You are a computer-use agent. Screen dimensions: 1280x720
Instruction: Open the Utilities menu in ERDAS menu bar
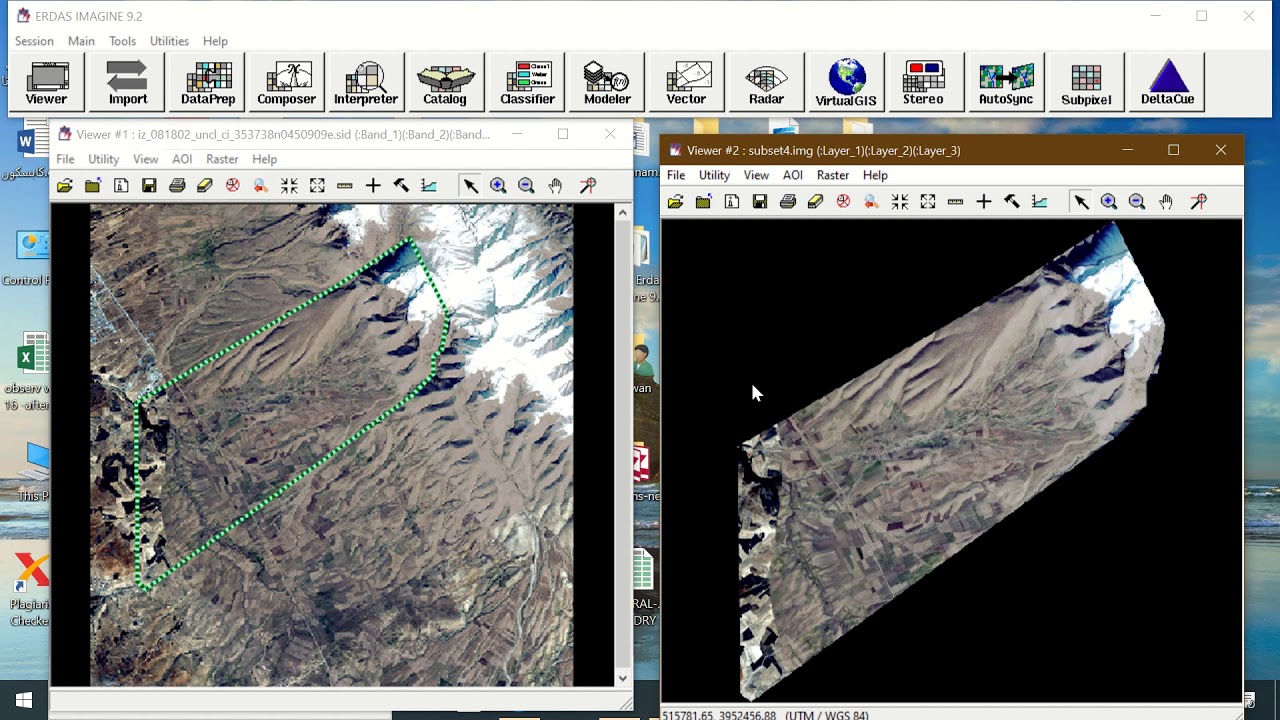coord(169,41)
